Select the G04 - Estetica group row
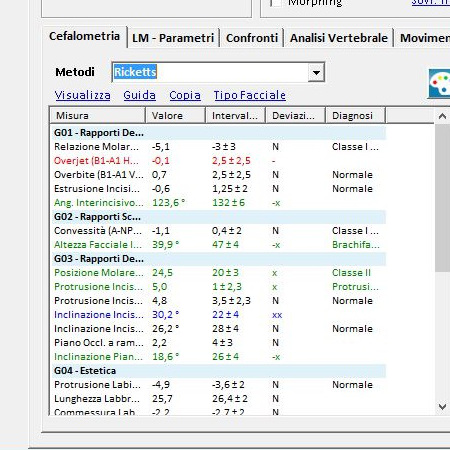 [x=218, y=371]
